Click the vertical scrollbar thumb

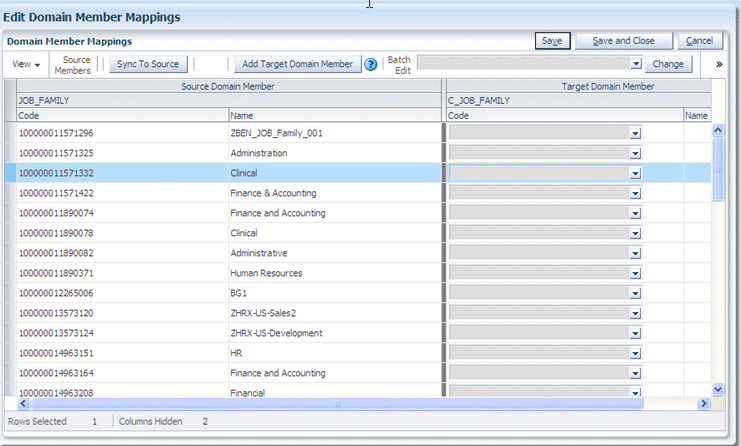[x=718, y=169]
